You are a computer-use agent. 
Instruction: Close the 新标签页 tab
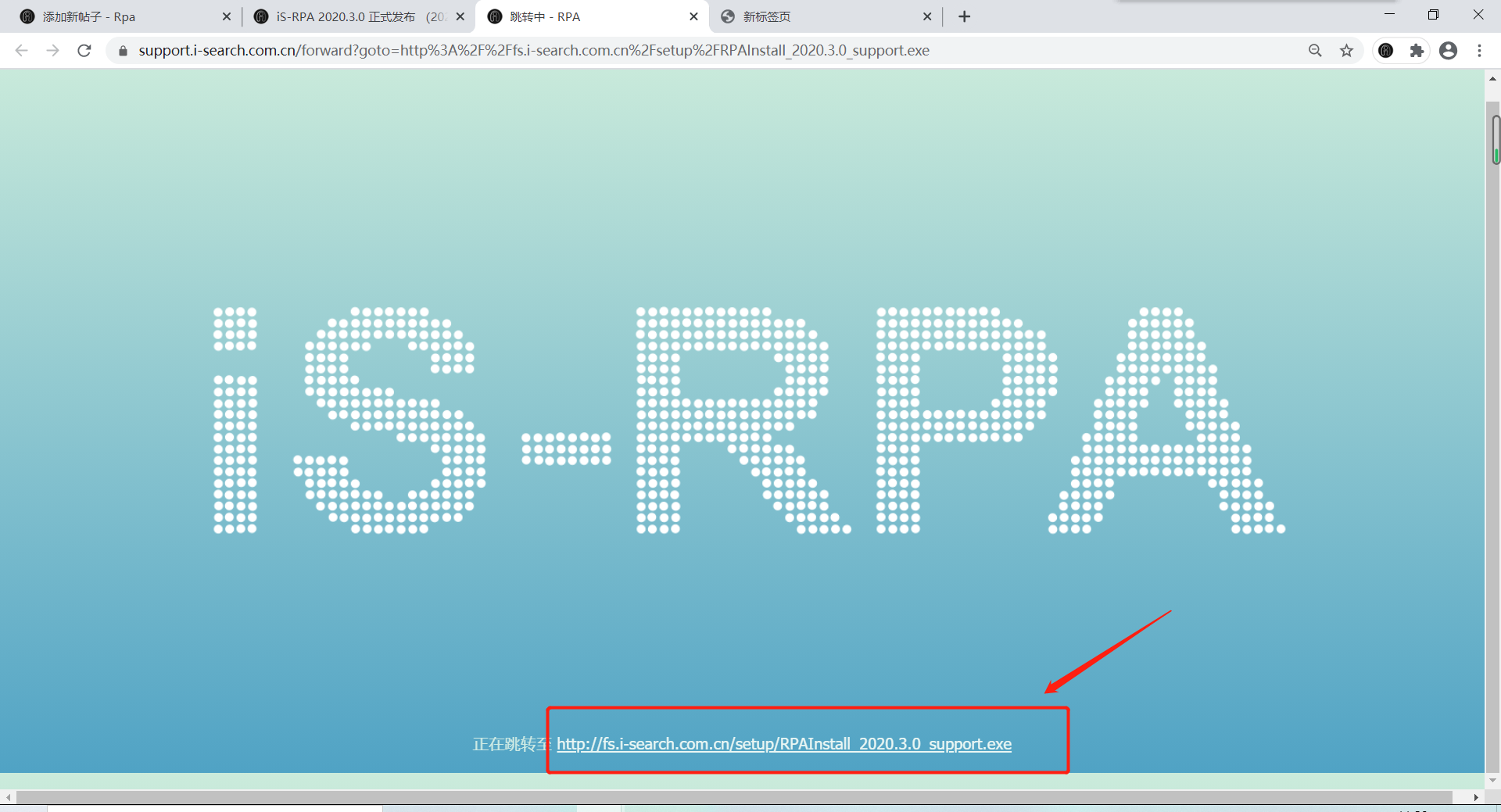pos(927,16)
